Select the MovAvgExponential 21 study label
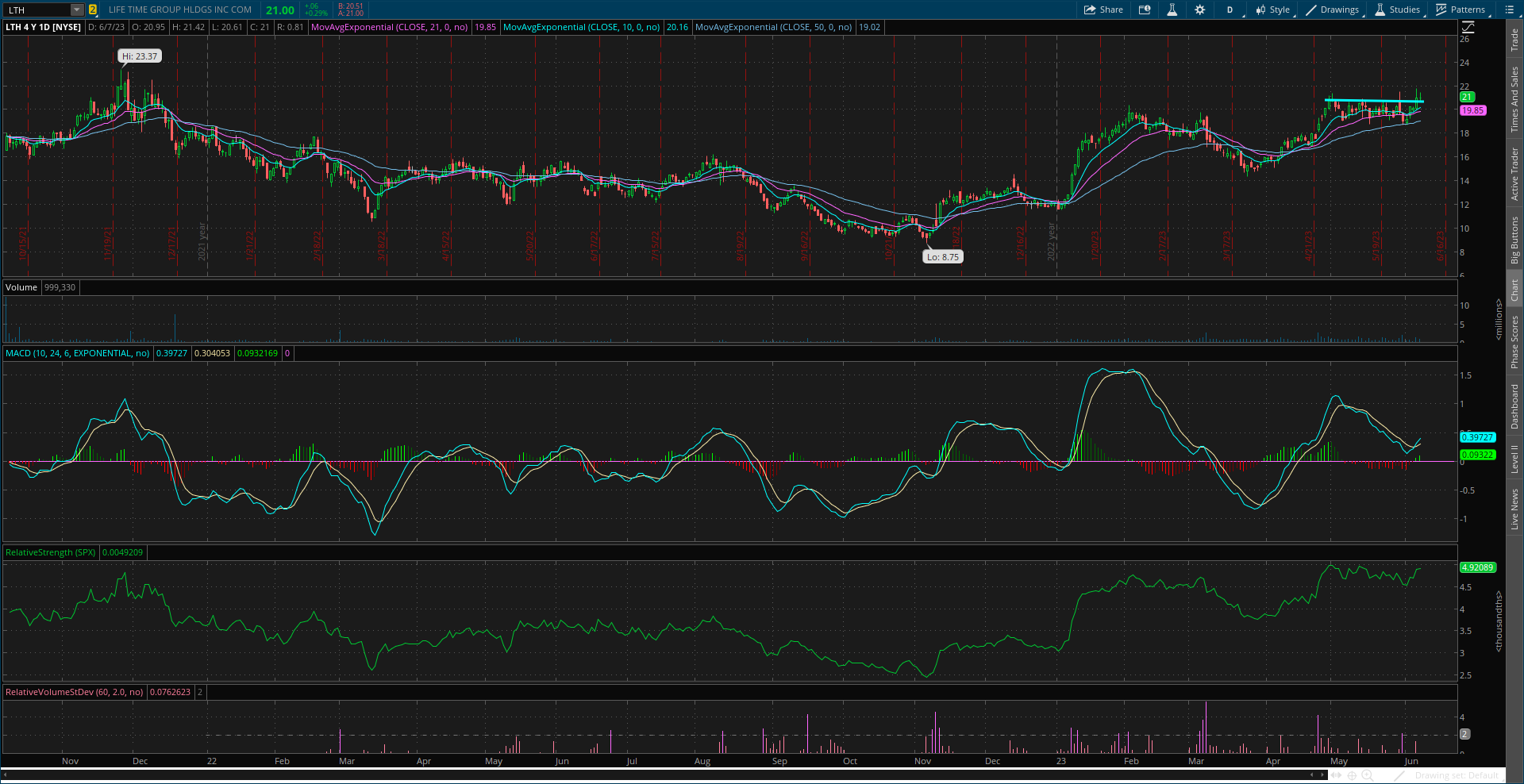The width and height of the screenshot is (1524, 784). pyautogui.click(x=390, y=27)
